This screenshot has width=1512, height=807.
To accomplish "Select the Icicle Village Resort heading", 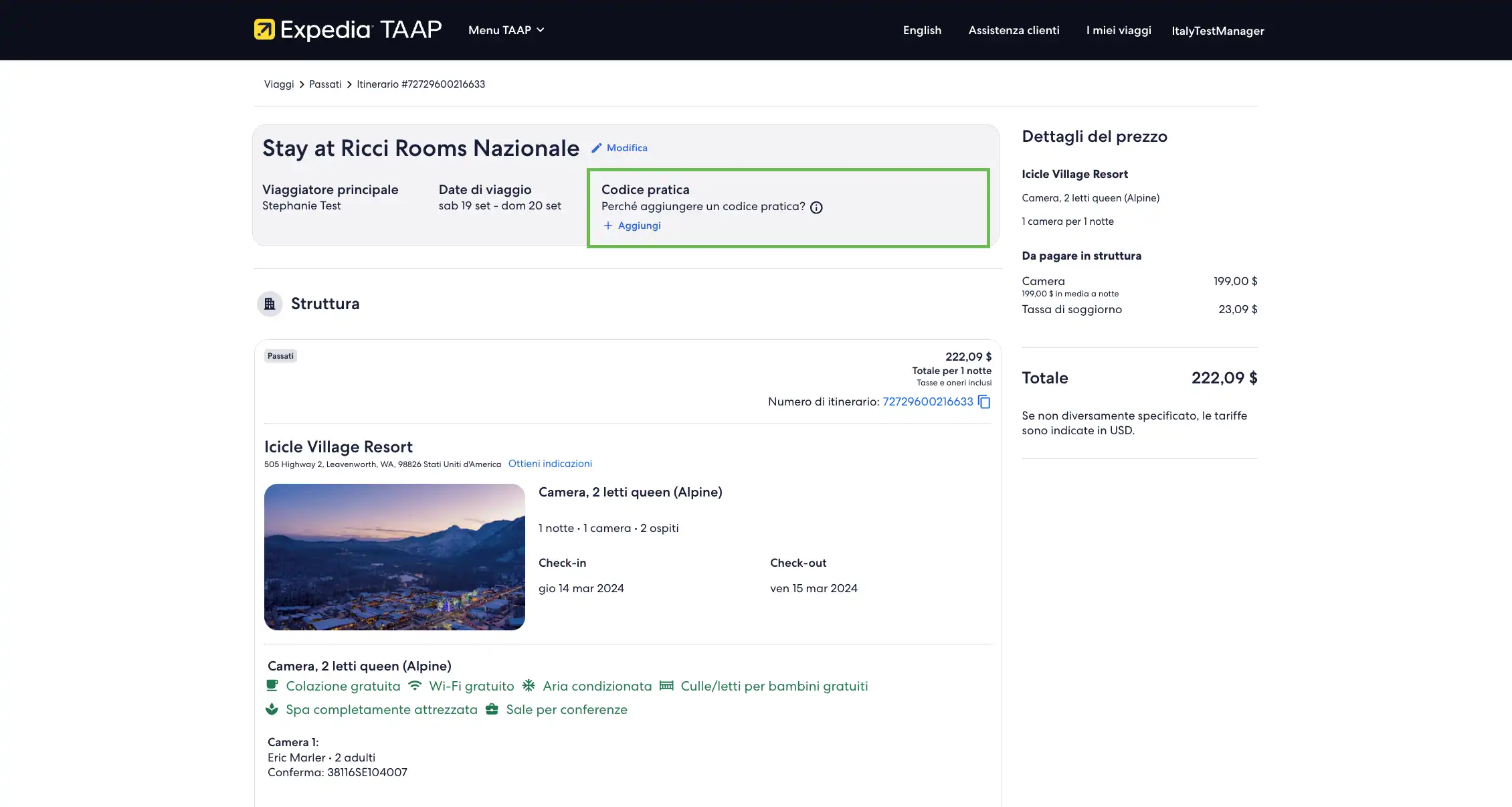I will [x=339, y=447].
